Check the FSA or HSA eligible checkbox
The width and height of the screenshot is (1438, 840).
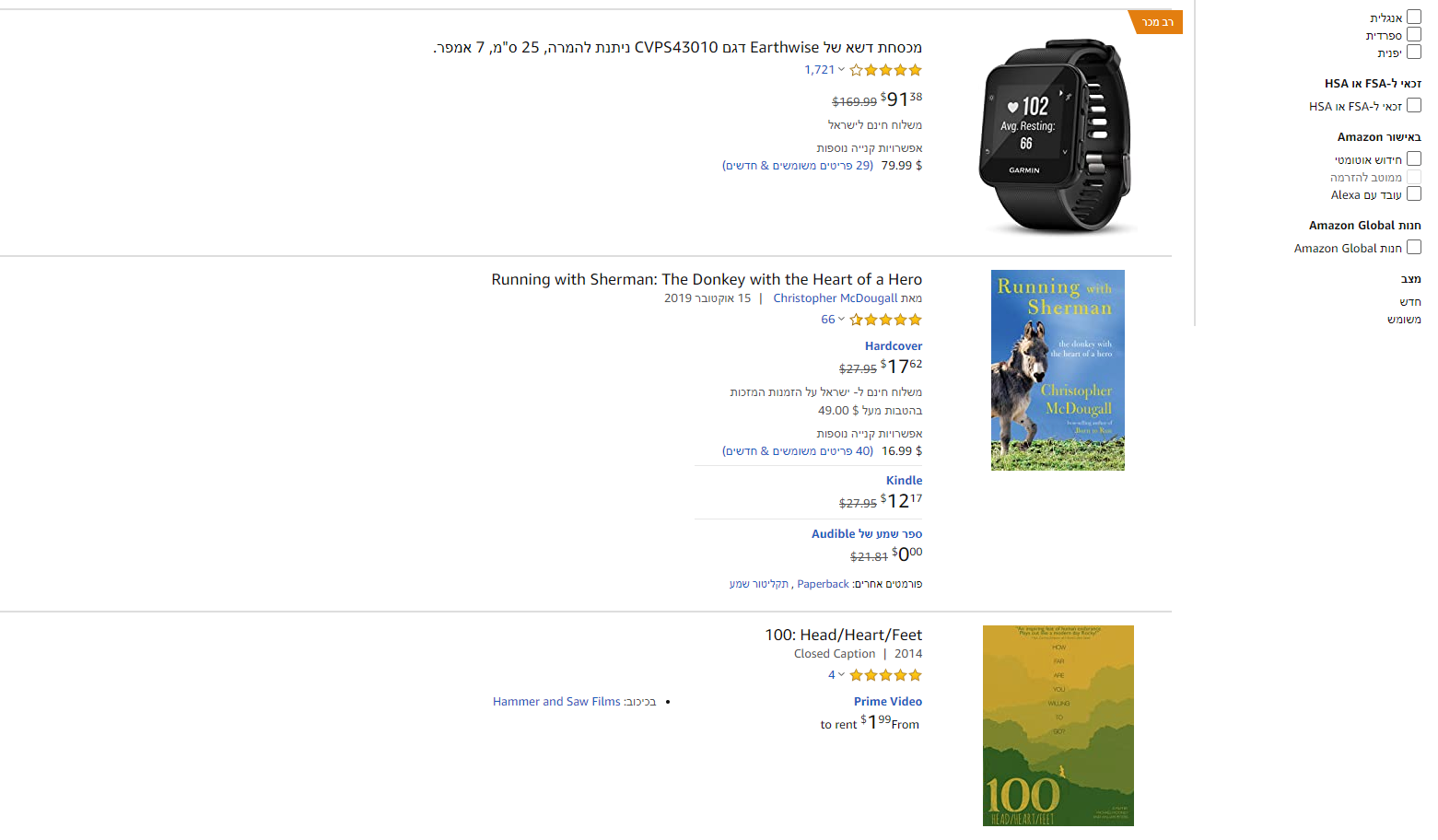pyautogui.click(x=1414, y=106)
